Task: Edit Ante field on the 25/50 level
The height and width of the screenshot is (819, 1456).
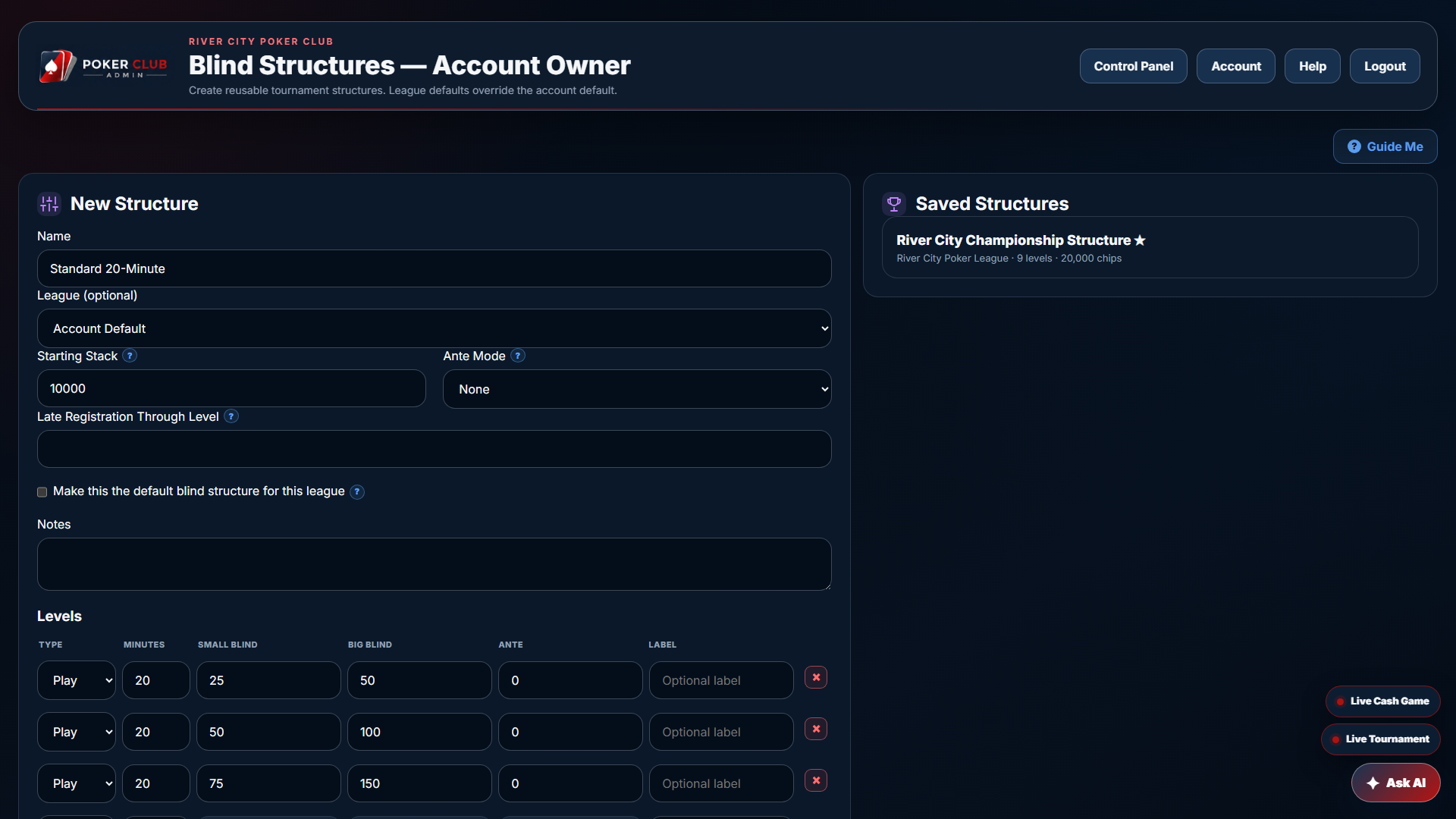Action: click(570, 680)
